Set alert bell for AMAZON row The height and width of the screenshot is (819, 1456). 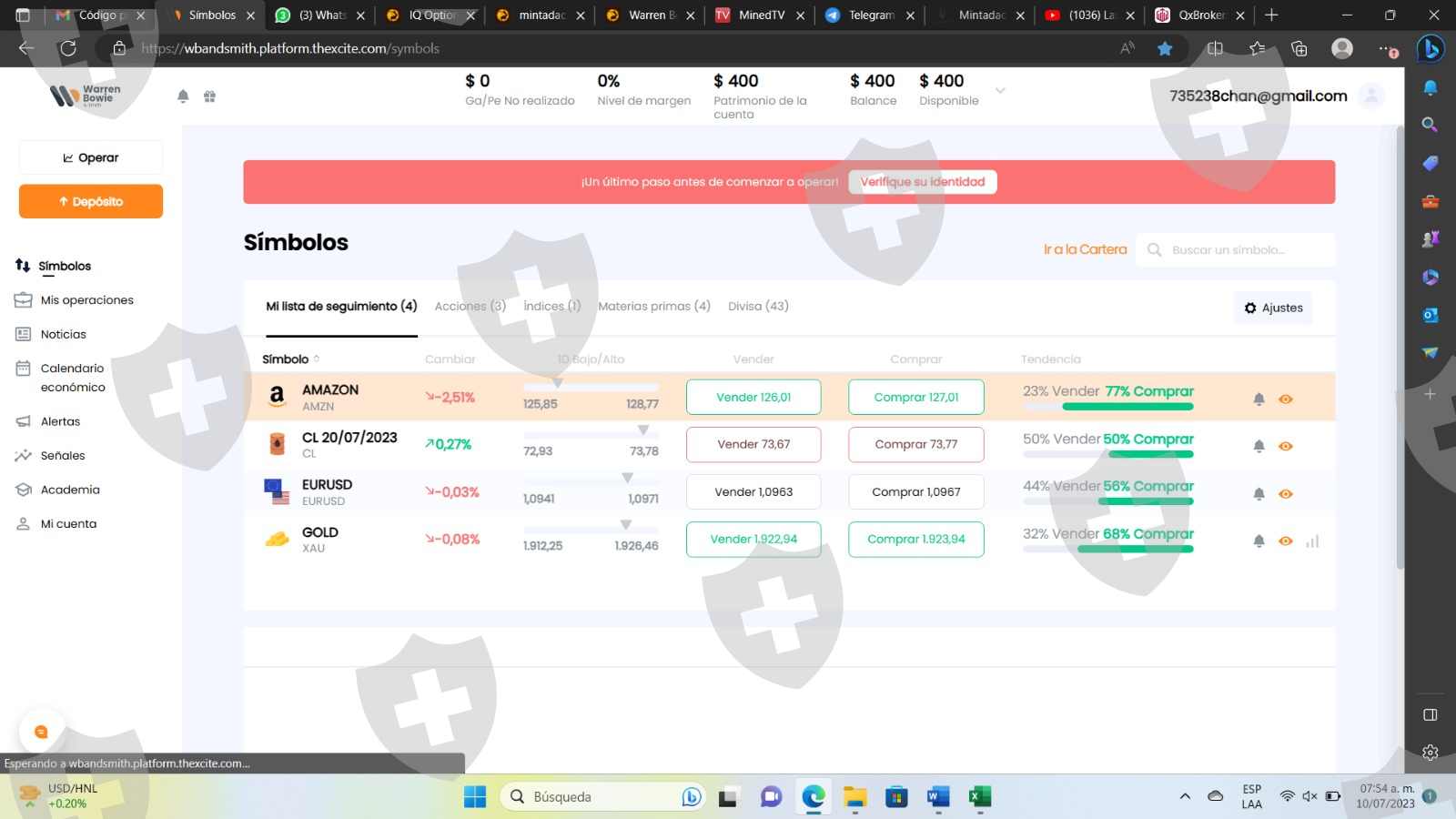[x=1259, y=399]
